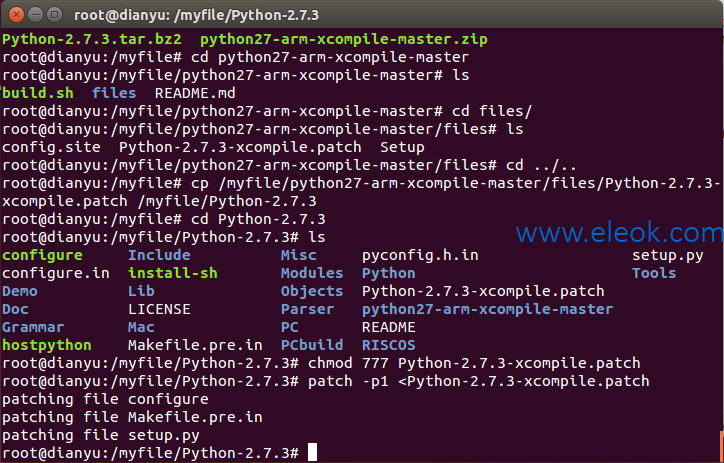Select 'Python-2.7.3.tar.bz2' in the top listing
Image resolution: width=724 pixels, height=463 pixels.
92,39
